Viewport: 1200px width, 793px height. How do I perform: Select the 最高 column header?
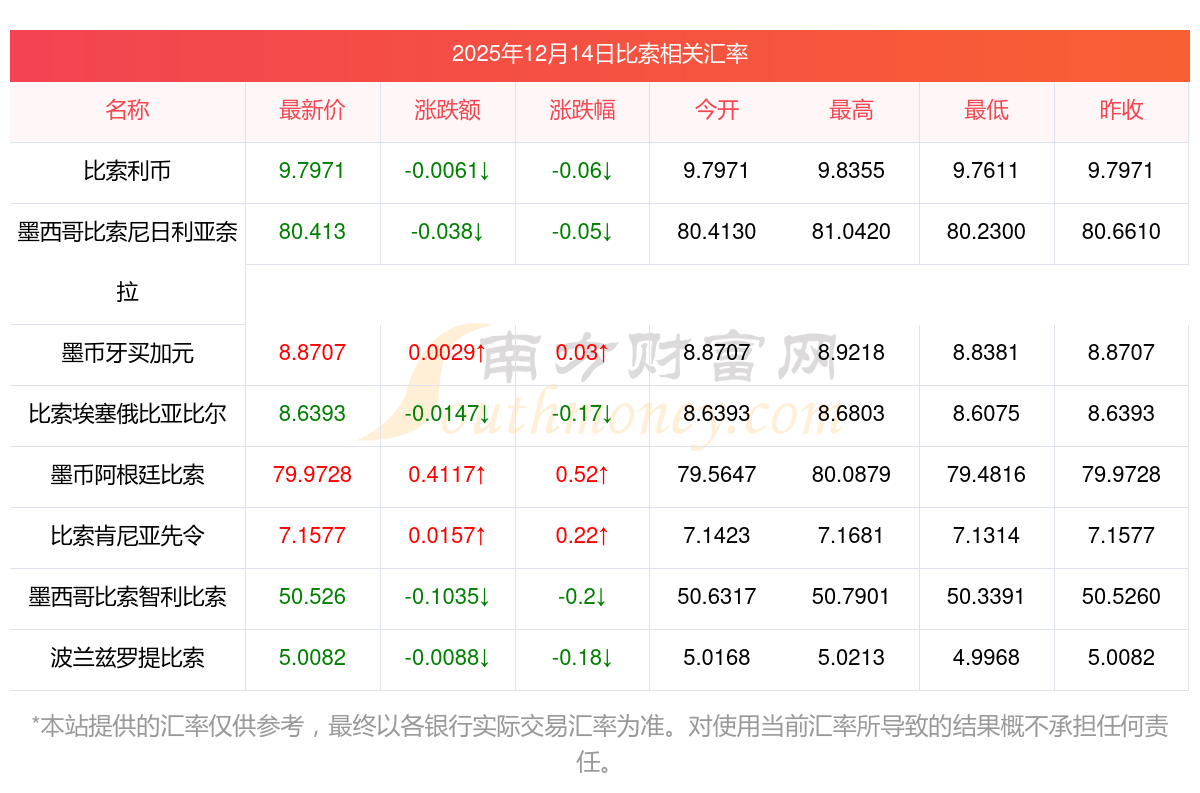coord(851,110)
